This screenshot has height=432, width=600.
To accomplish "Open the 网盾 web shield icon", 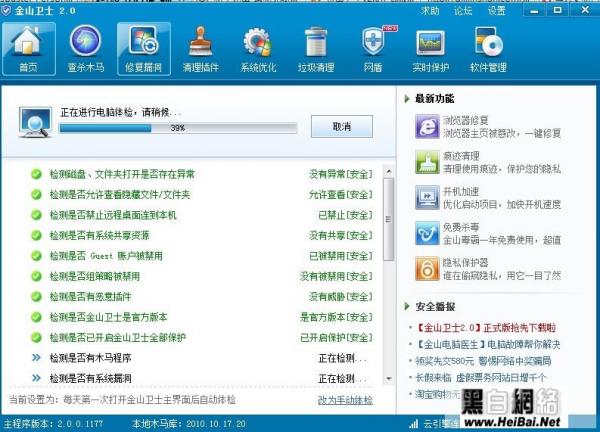I will coord(373,48).
